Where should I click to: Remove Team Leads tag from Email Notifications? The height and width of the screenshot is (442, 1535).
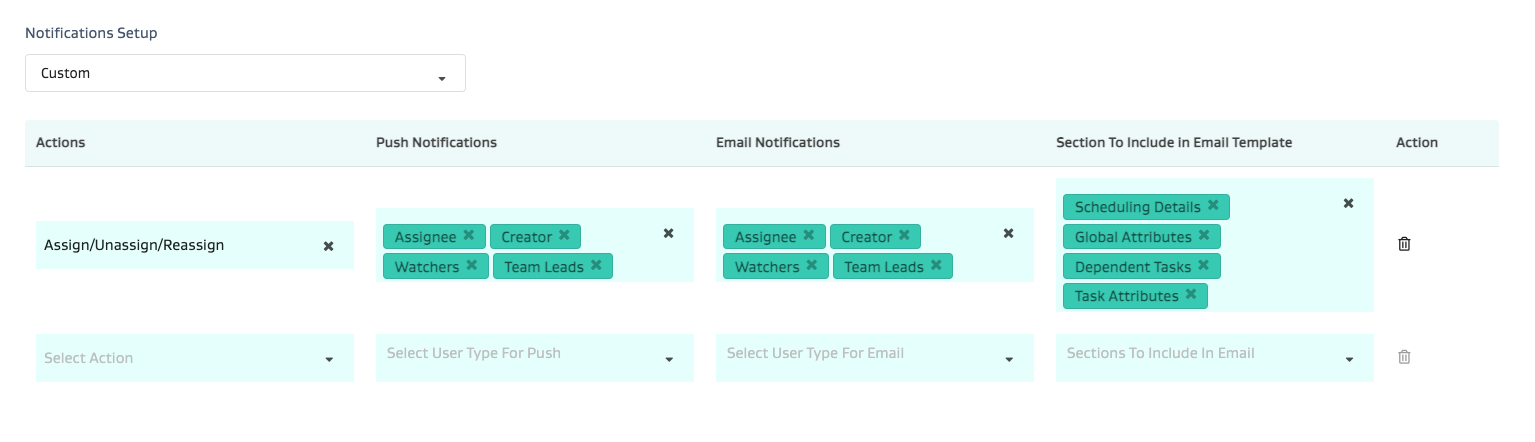coord(936,266)
